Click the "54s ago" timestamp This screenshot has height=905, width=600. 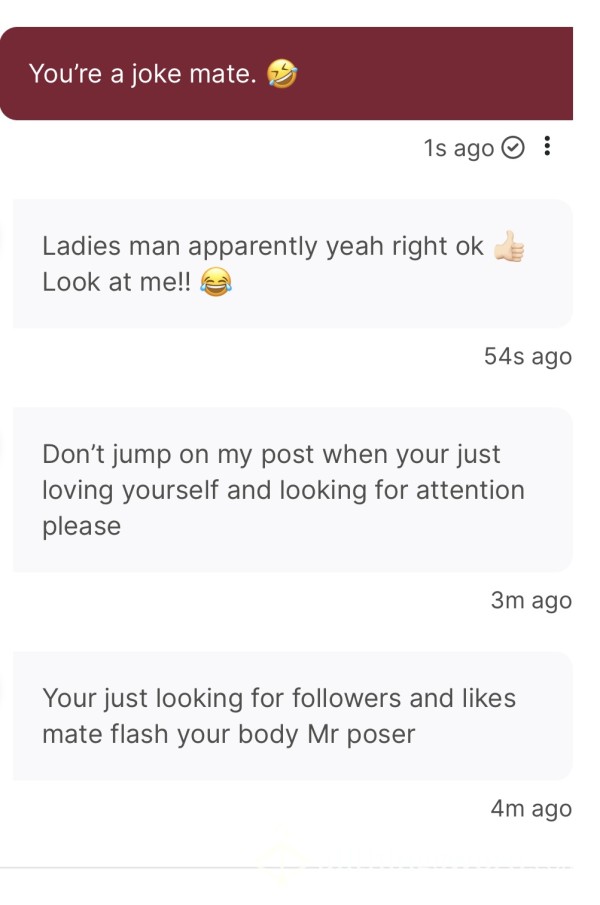[x=528, y=356]
